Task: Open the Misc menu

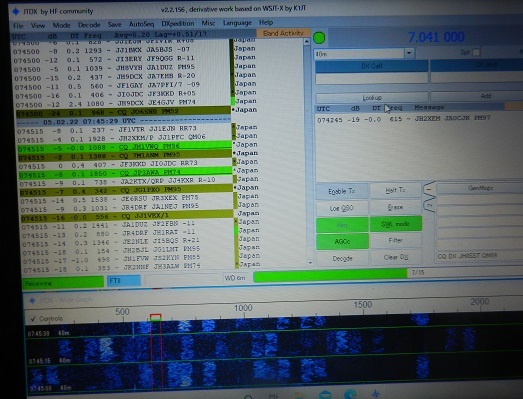Action: coord(208,23)
